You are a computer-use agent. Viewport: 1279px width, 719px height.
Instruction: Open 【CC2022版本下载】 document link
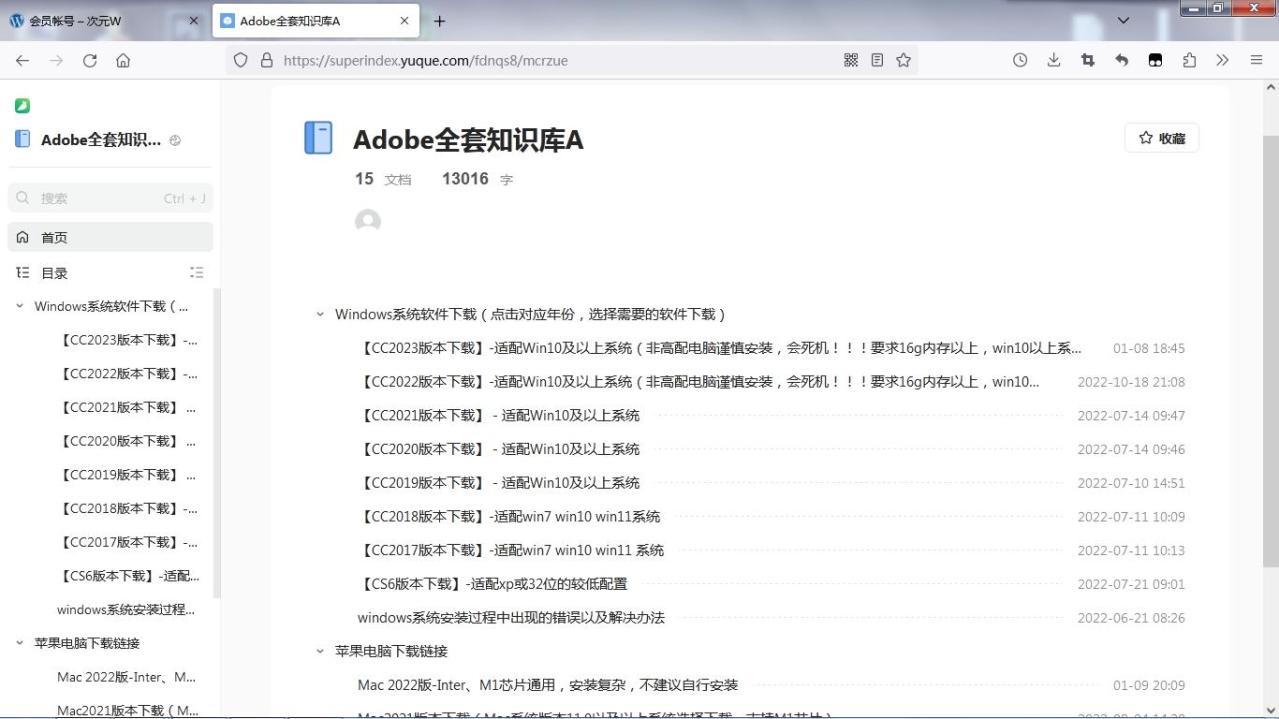(x=699, y=382)
